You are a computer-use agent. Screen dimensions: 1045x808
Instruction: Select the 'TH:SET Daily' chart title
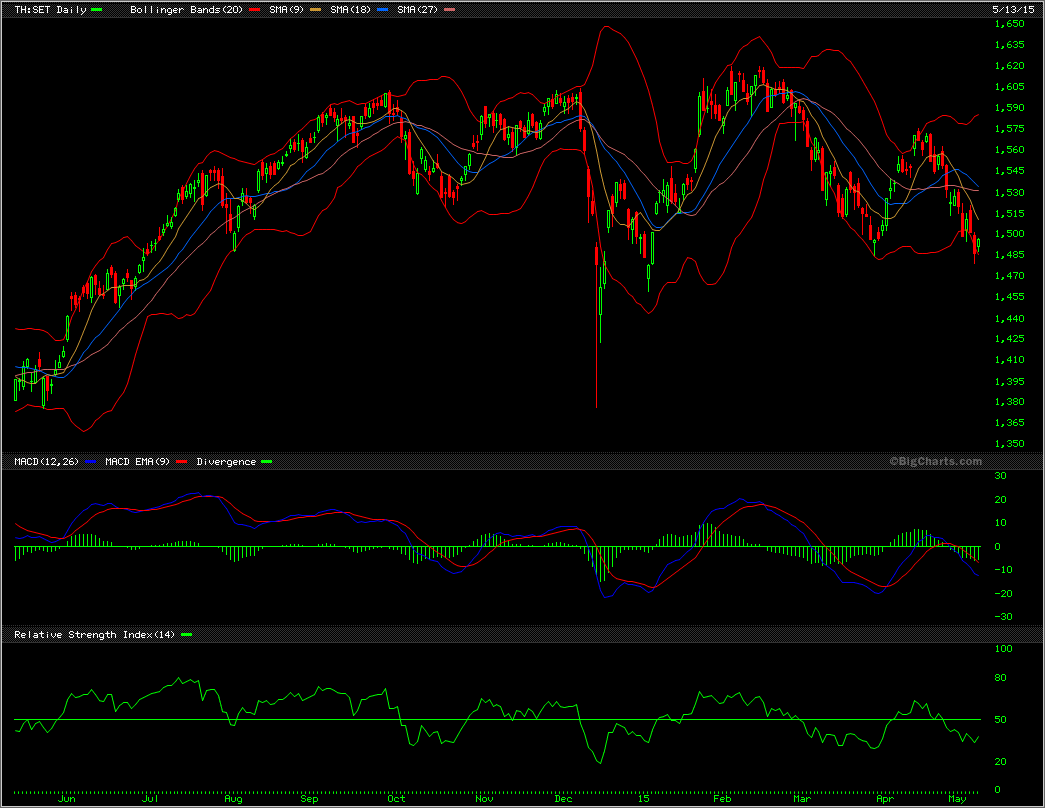[51, 10]
